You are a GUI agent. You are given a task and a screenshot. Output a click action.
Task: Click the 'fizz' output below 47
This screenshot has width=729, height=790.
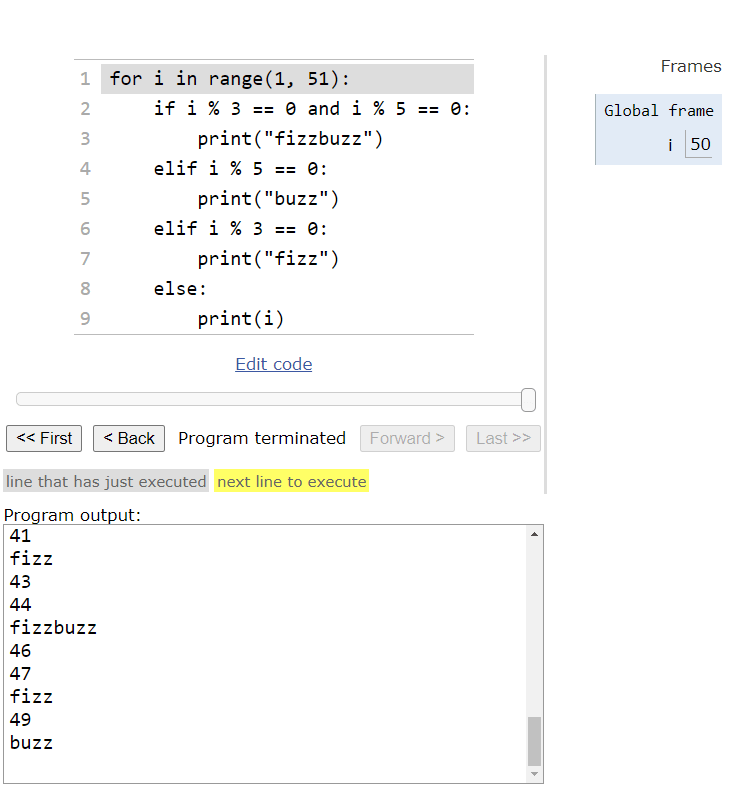pos(31,697)
